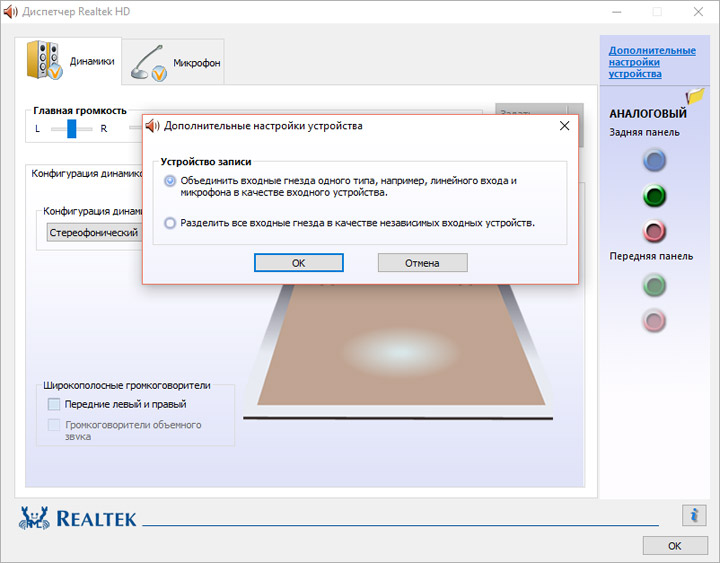
Task: Open Дополнительные настройки устройства link
Action: 652,62
